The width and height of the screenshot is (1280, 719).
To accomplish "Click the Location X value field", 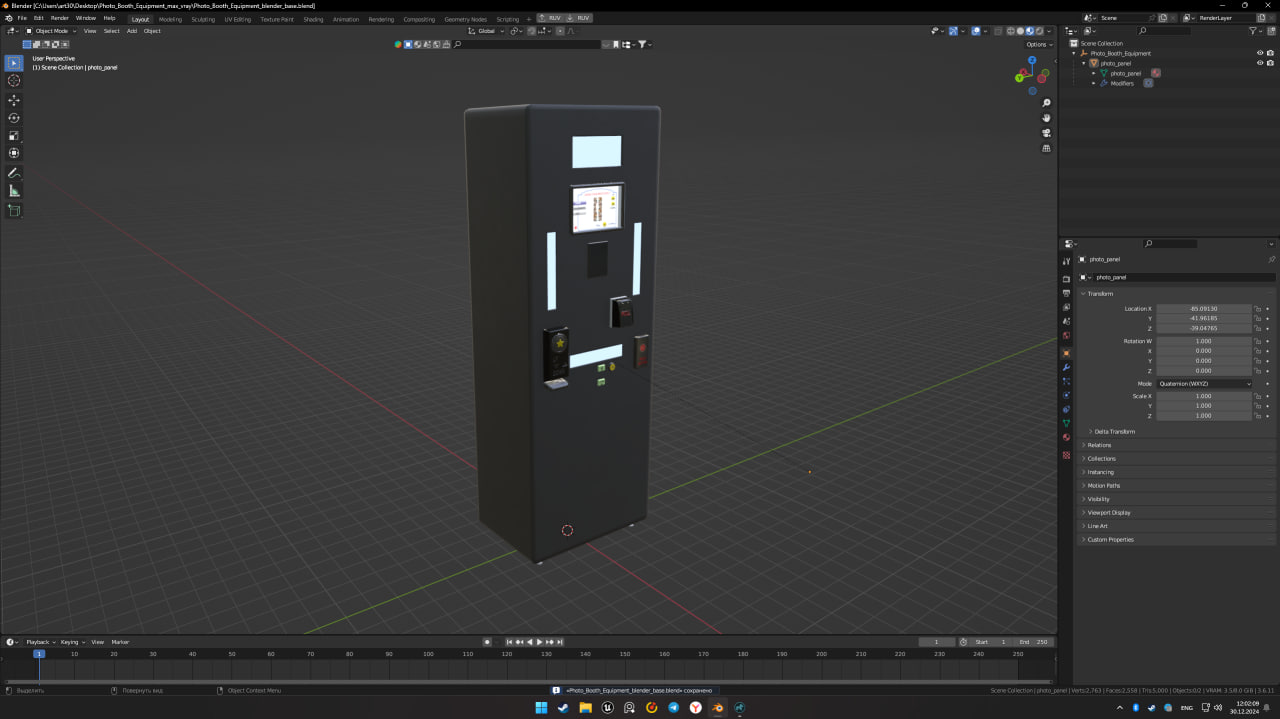I will 1204,309.
